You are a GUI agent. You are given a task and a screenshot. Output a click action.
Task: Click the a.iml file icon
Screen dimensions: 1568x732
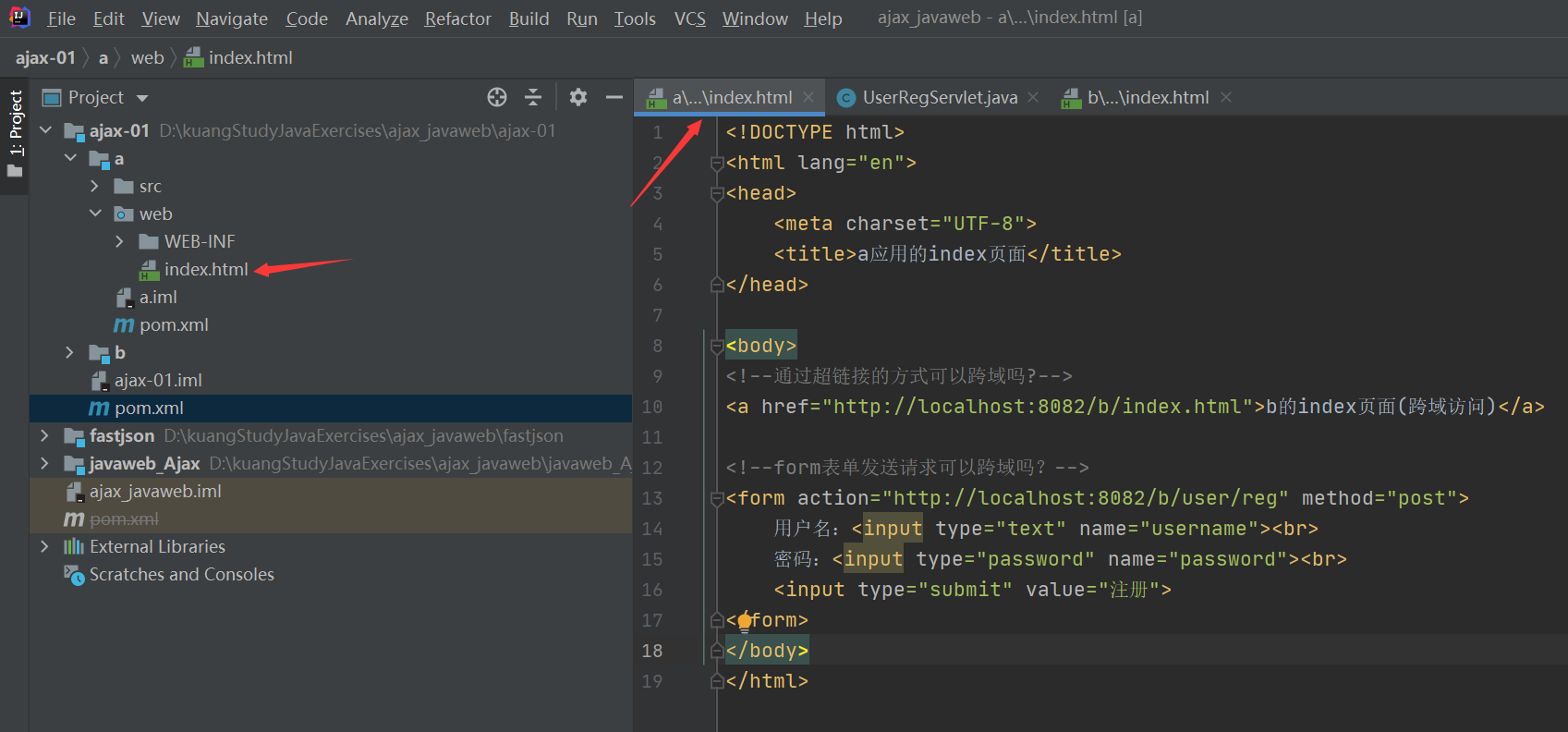[x=125, y=297]
